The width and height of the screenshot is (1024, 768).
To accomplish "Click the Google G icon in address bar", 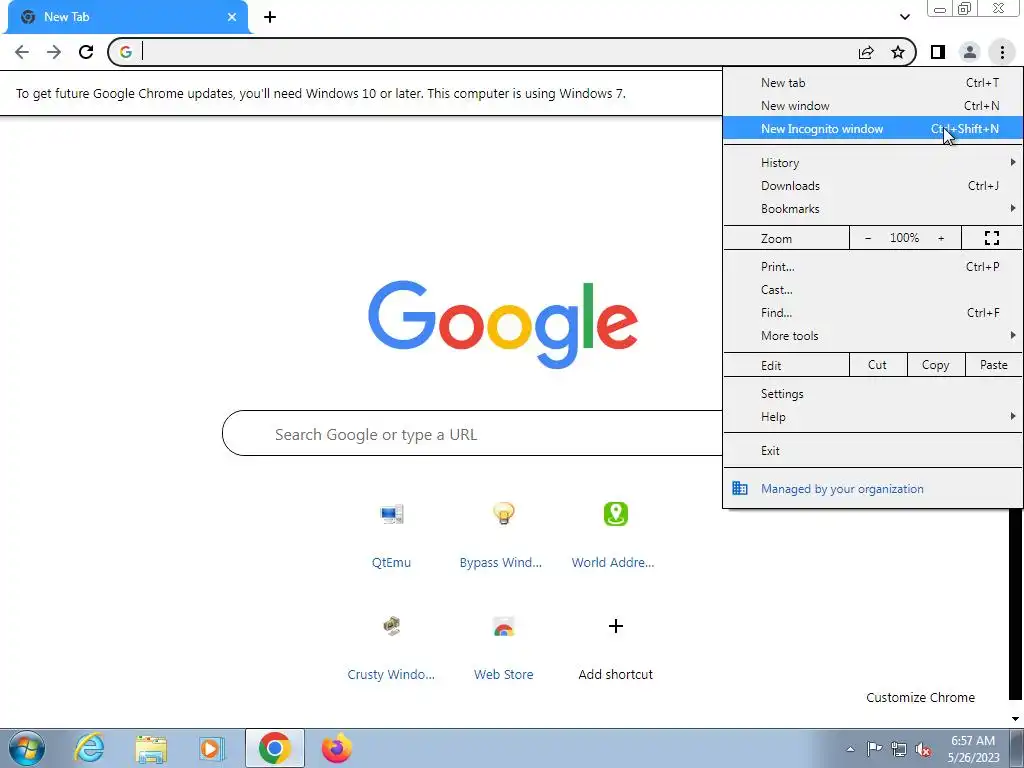I will pyautogui.click(x=125, y=52).
